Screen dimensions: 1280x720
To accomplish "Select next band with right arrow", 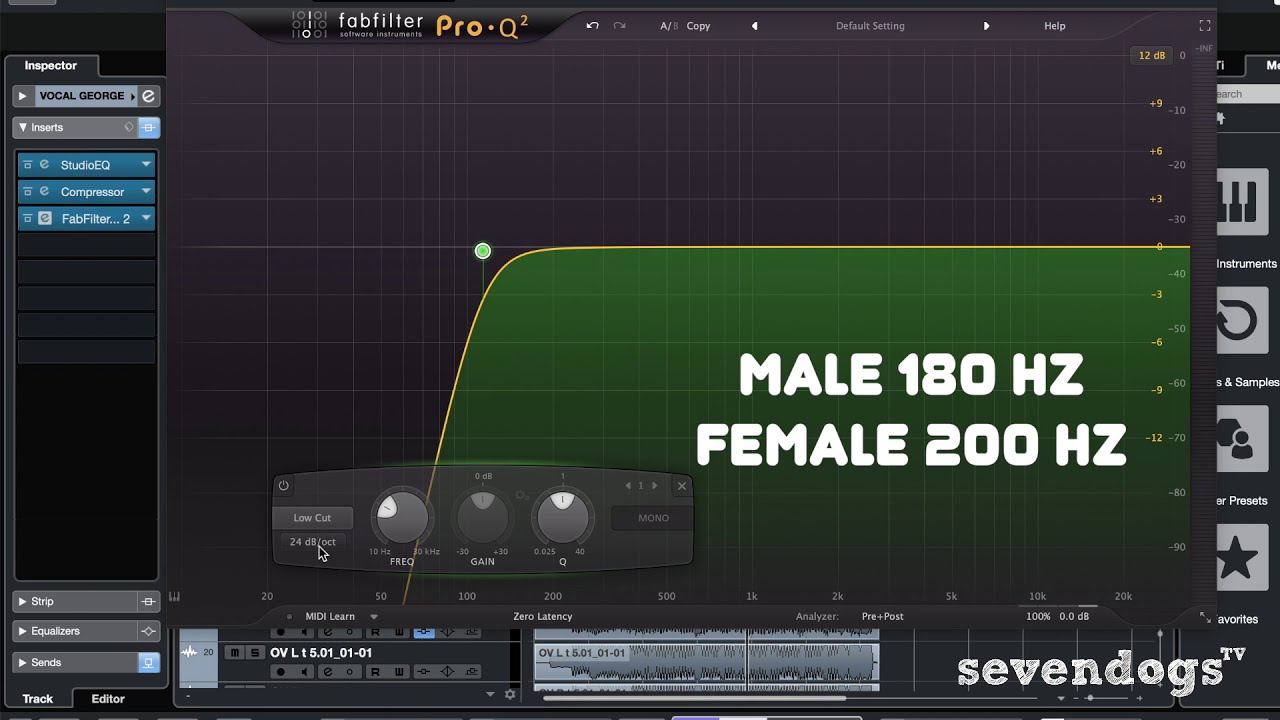I will click(x=655, y=486).
